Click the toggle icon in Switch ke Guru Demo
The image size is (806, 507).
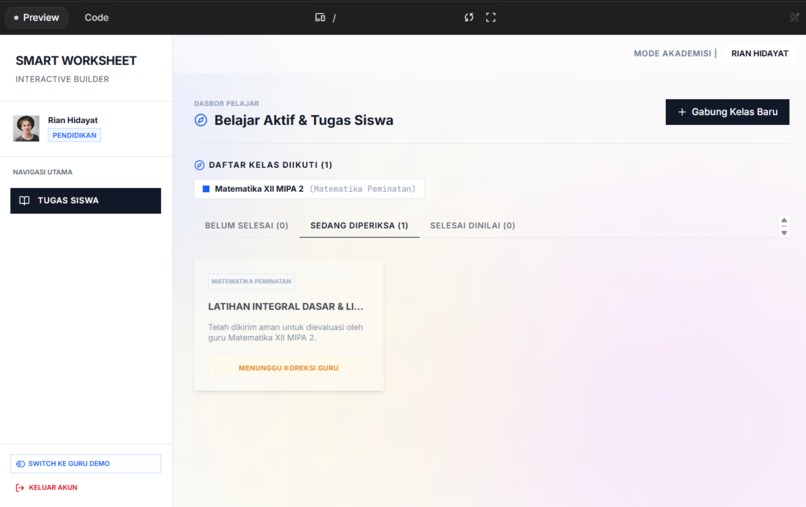point(21,464)
